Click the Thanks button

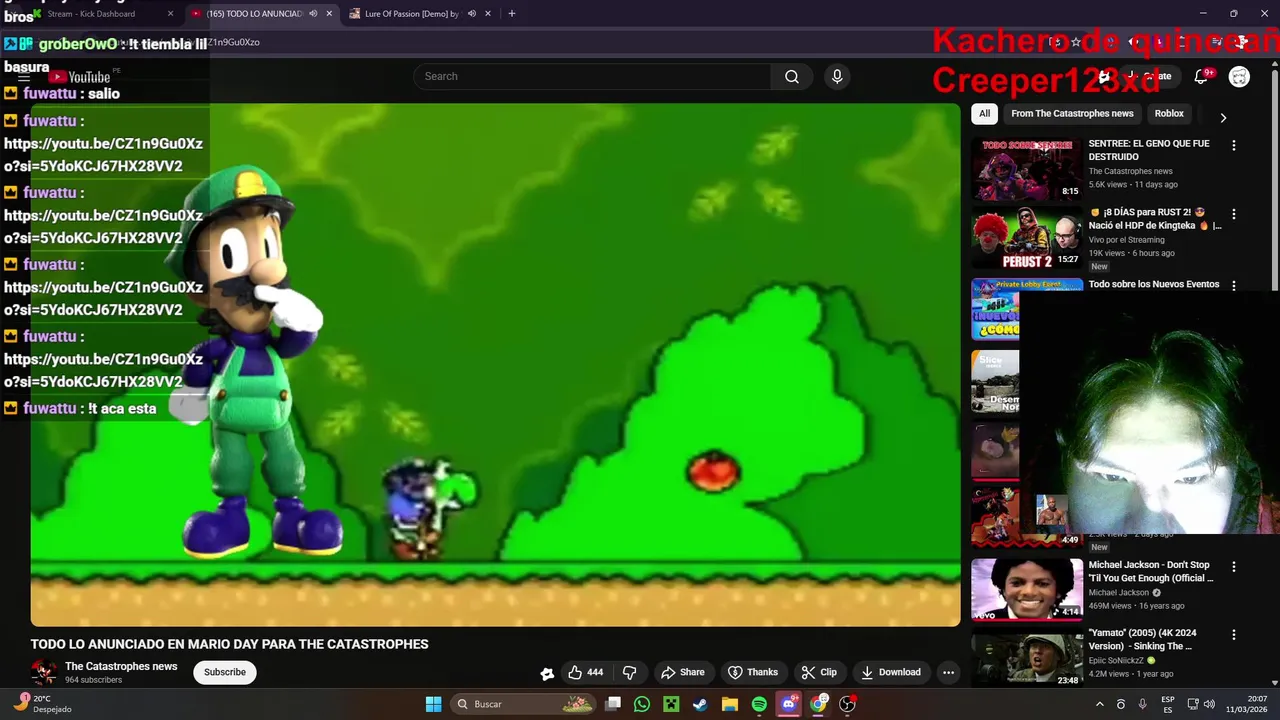click(x=753, y=672)
